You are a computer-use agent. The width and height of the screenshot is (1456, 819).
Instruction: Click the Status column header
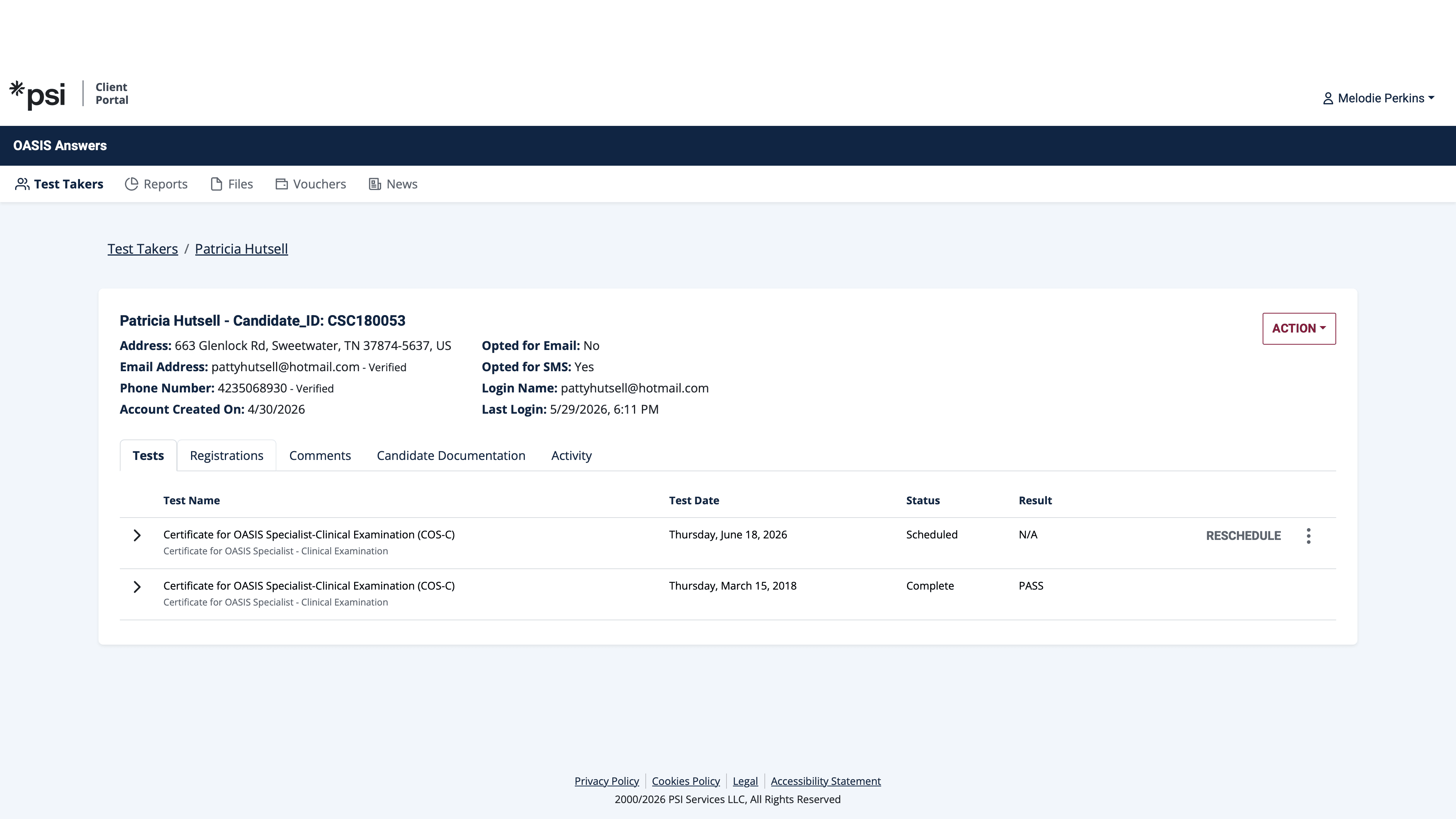tap(923, 501)
